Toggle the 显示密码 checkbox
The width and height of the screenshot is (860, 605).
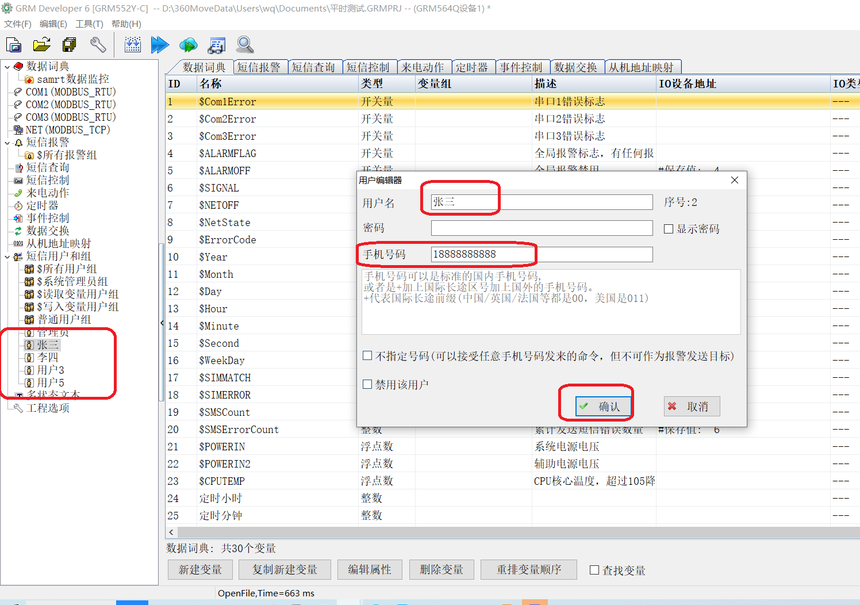669,229
